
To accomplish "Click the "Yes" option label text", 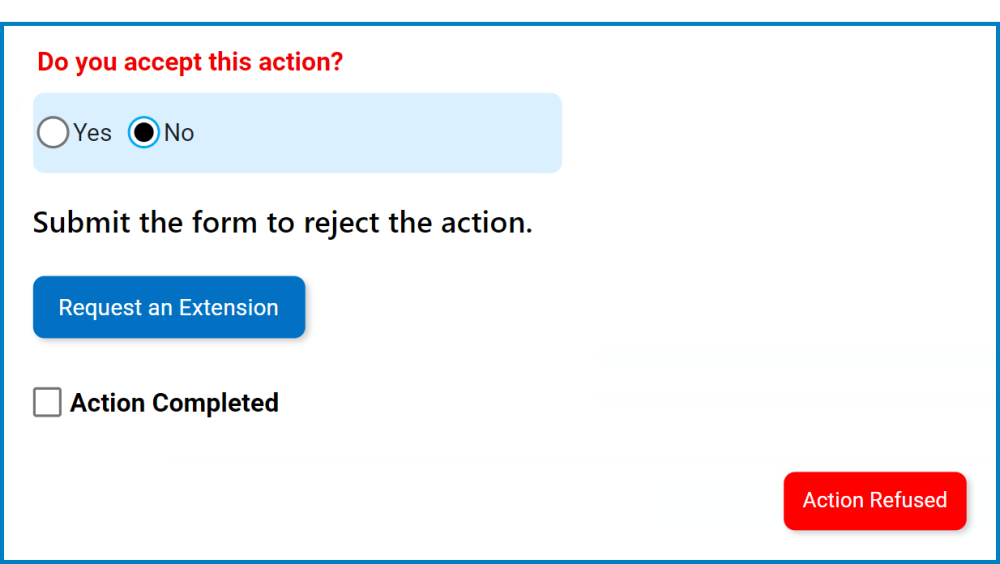I will [x=92, y=133].
